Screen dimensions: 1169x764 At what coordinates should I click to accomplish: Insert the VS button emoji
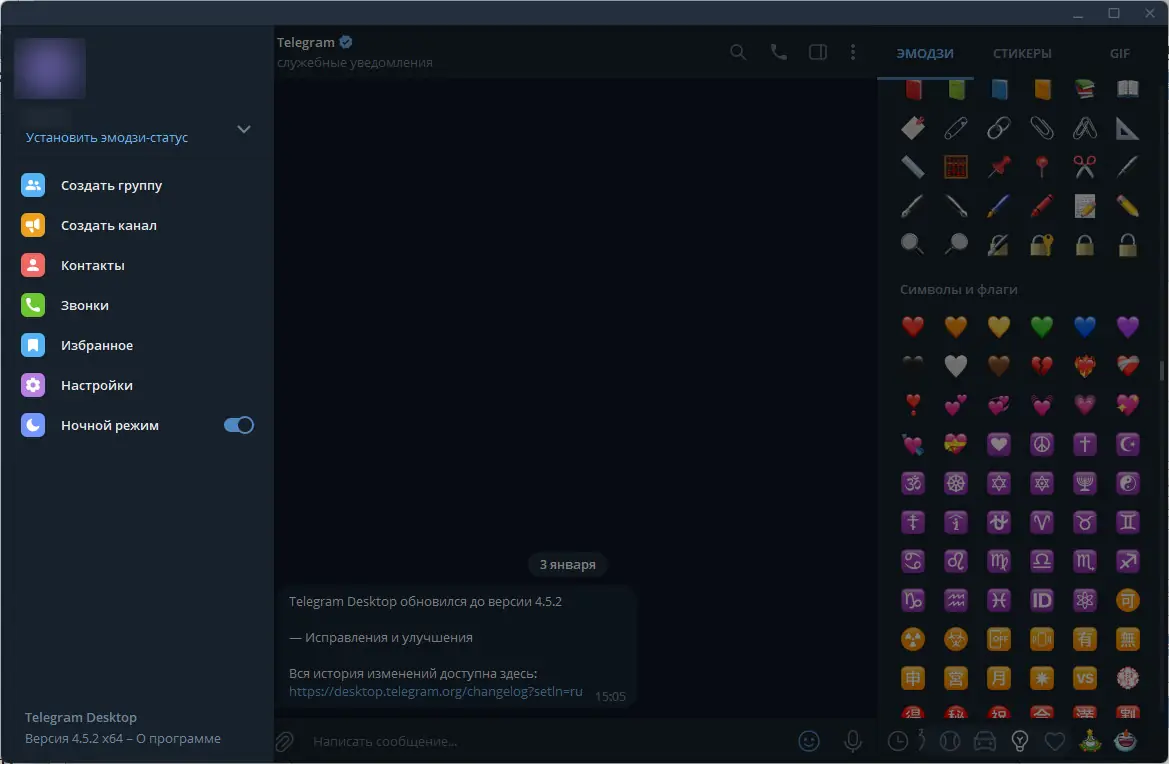pyautogui.click(x=1085, y=678)
